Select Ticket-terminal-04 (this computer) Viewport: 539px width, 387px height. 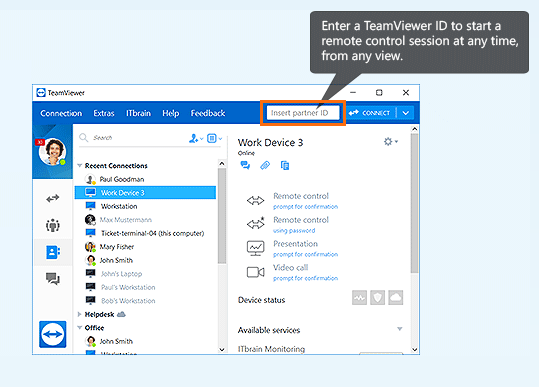coord(145,233)
